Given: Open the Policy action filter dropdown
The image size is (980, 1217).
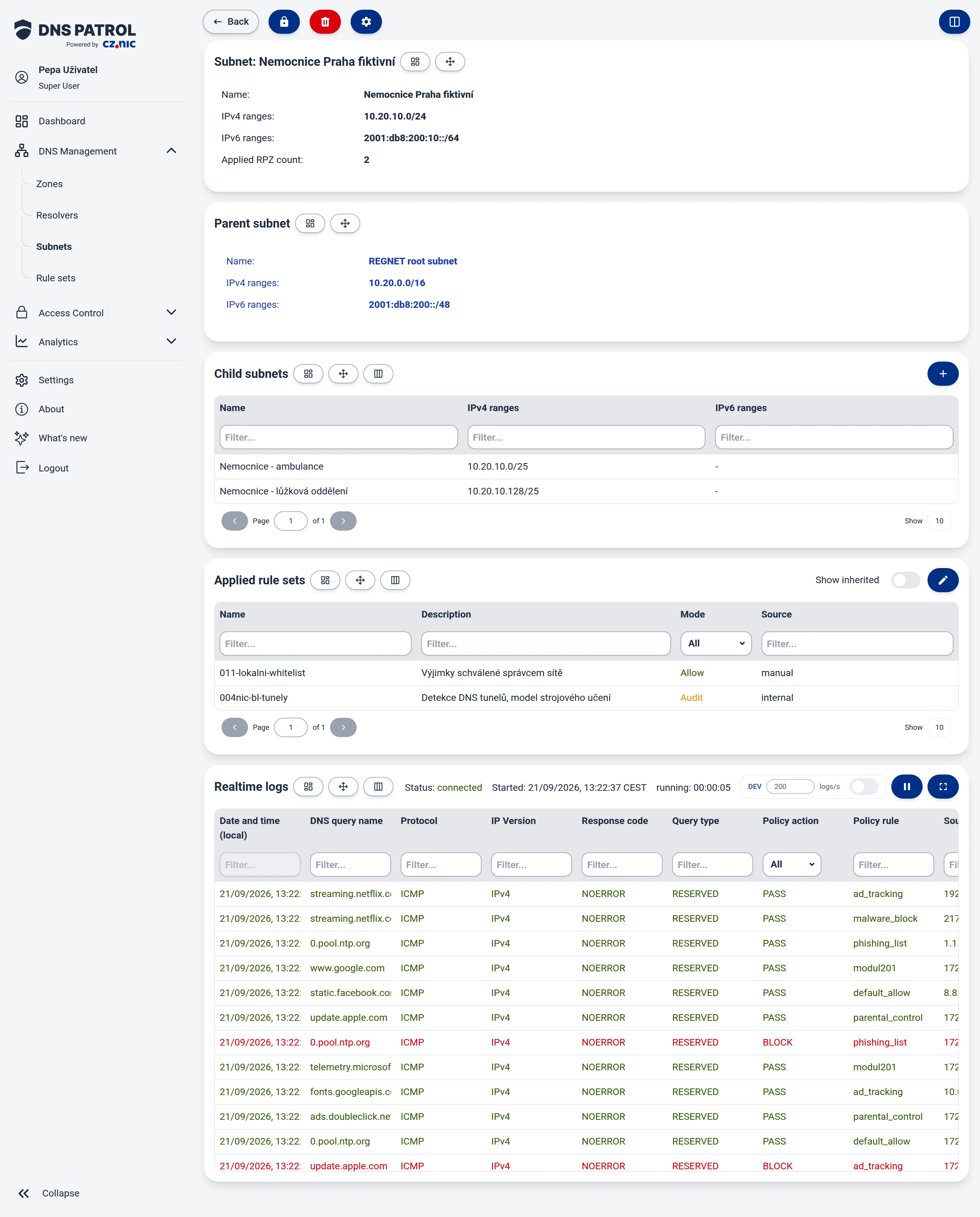Looking at the screenshot, I should pyautogui.click(x=791, y=864).
